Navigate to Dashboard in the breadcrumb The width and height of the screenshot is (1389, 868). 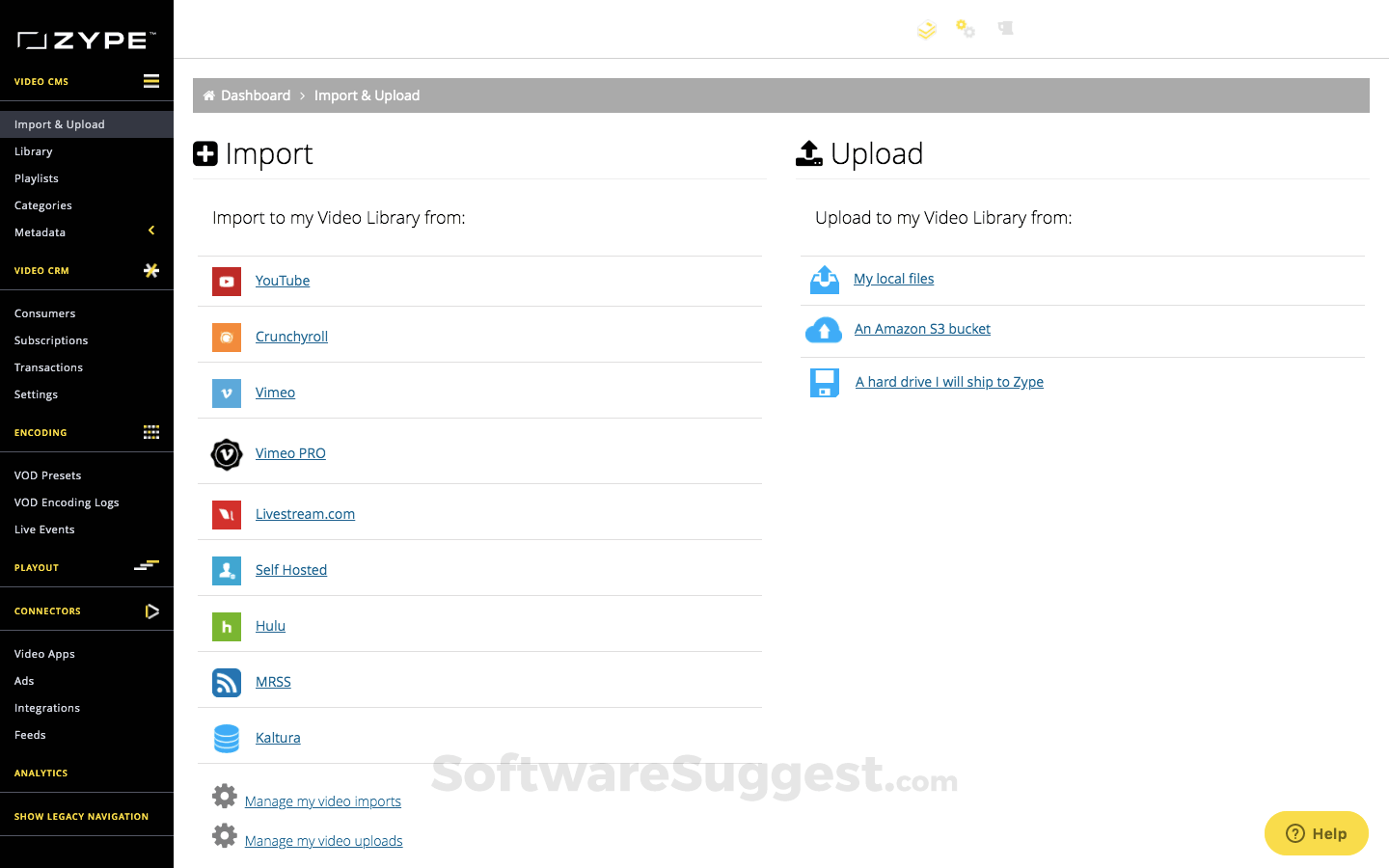[x=256, y=95]
